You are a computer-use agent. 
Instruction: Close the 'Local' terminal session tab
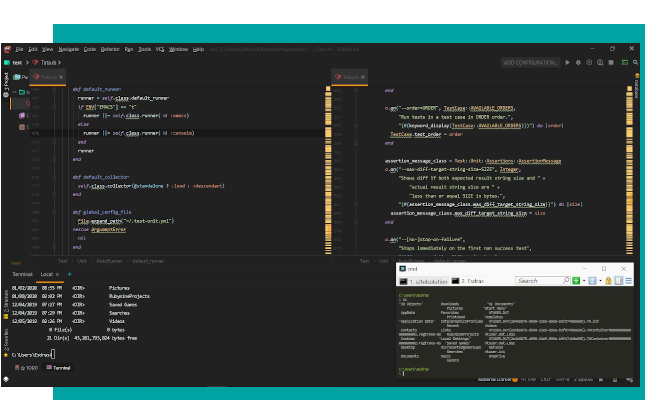[58, 274]
